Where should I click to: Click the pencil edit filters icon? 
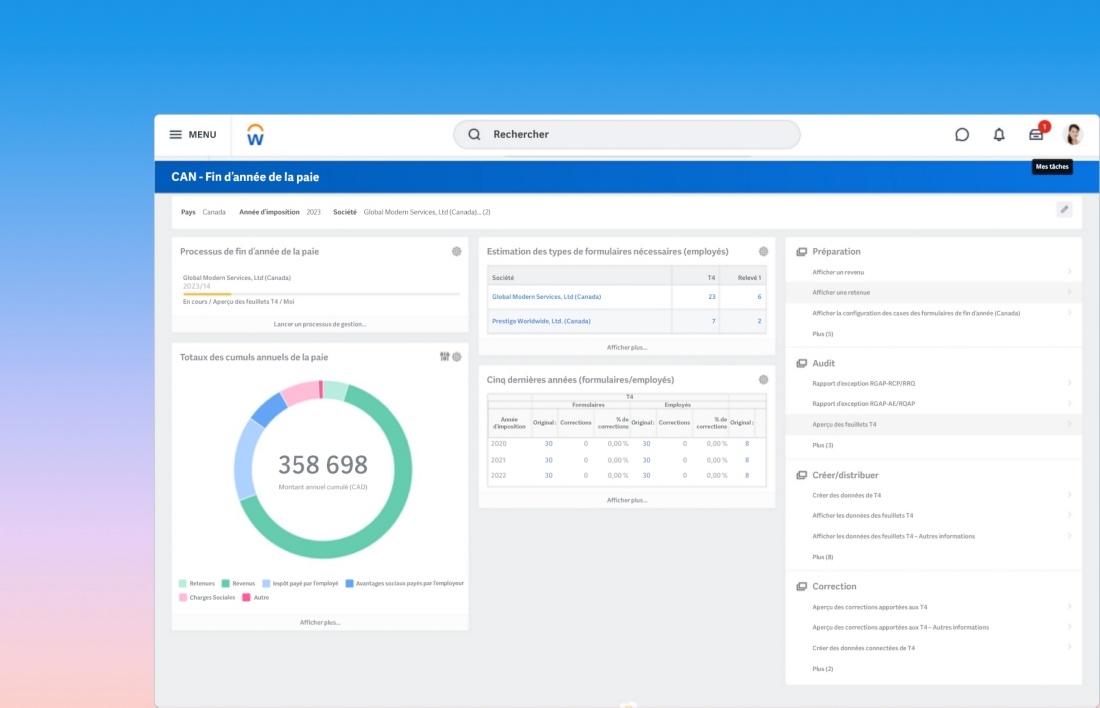(1064, 210)
